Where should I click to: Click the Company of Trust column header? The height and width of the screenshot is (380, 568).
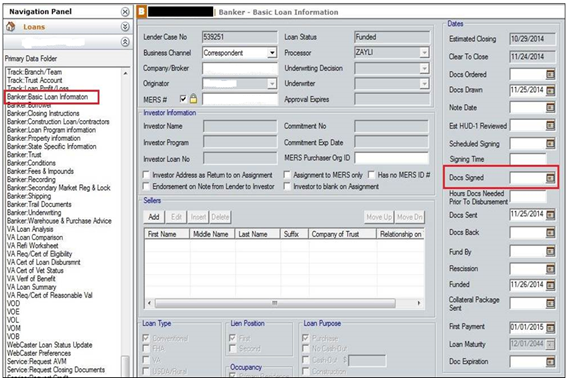[x=342, y=234]
